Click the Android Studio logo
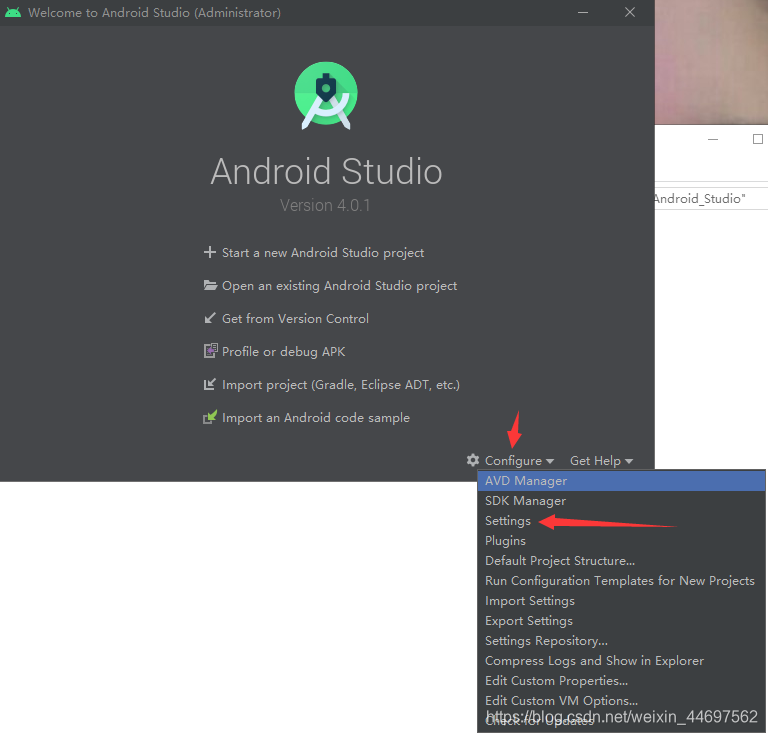The height and width of the screenshot is (736, 768). pos(326,95)
